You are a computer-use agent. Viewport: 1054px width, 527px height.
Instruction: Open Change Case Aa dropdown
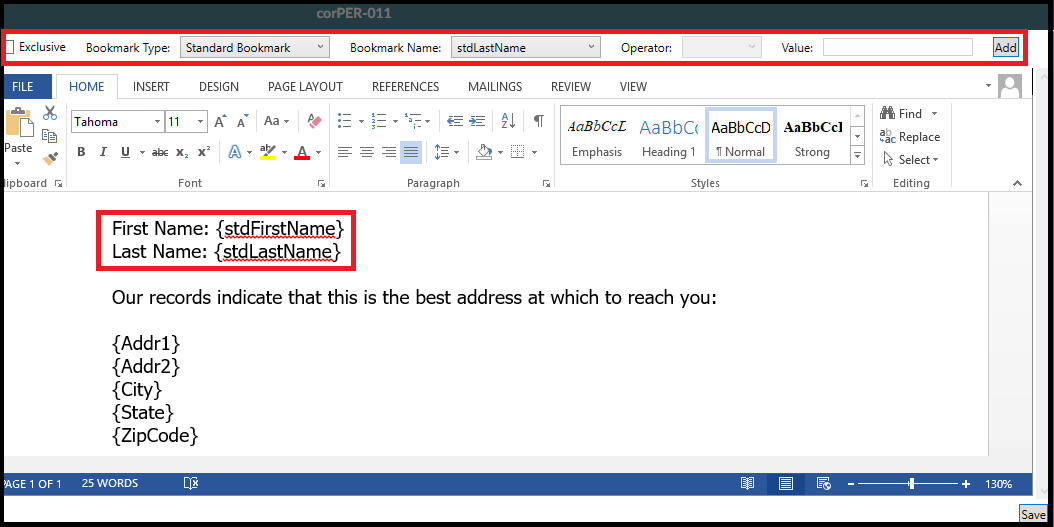tap(276, 122)
